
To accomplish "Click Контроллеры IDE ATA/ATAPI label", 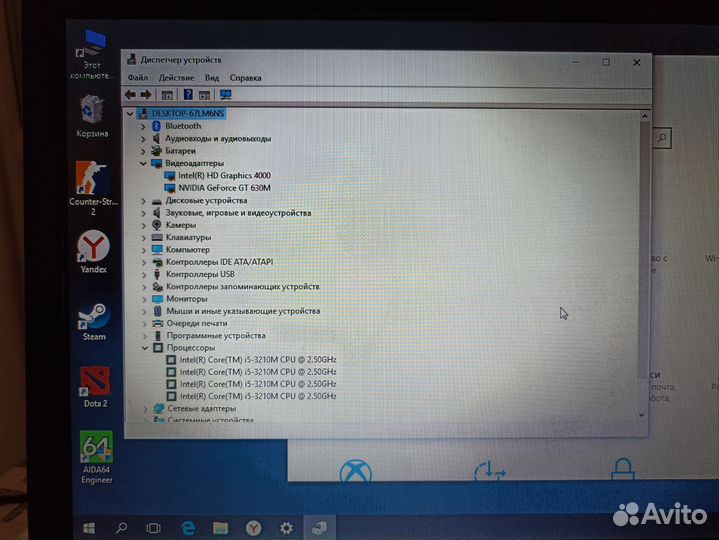I will tap(219, 262).
